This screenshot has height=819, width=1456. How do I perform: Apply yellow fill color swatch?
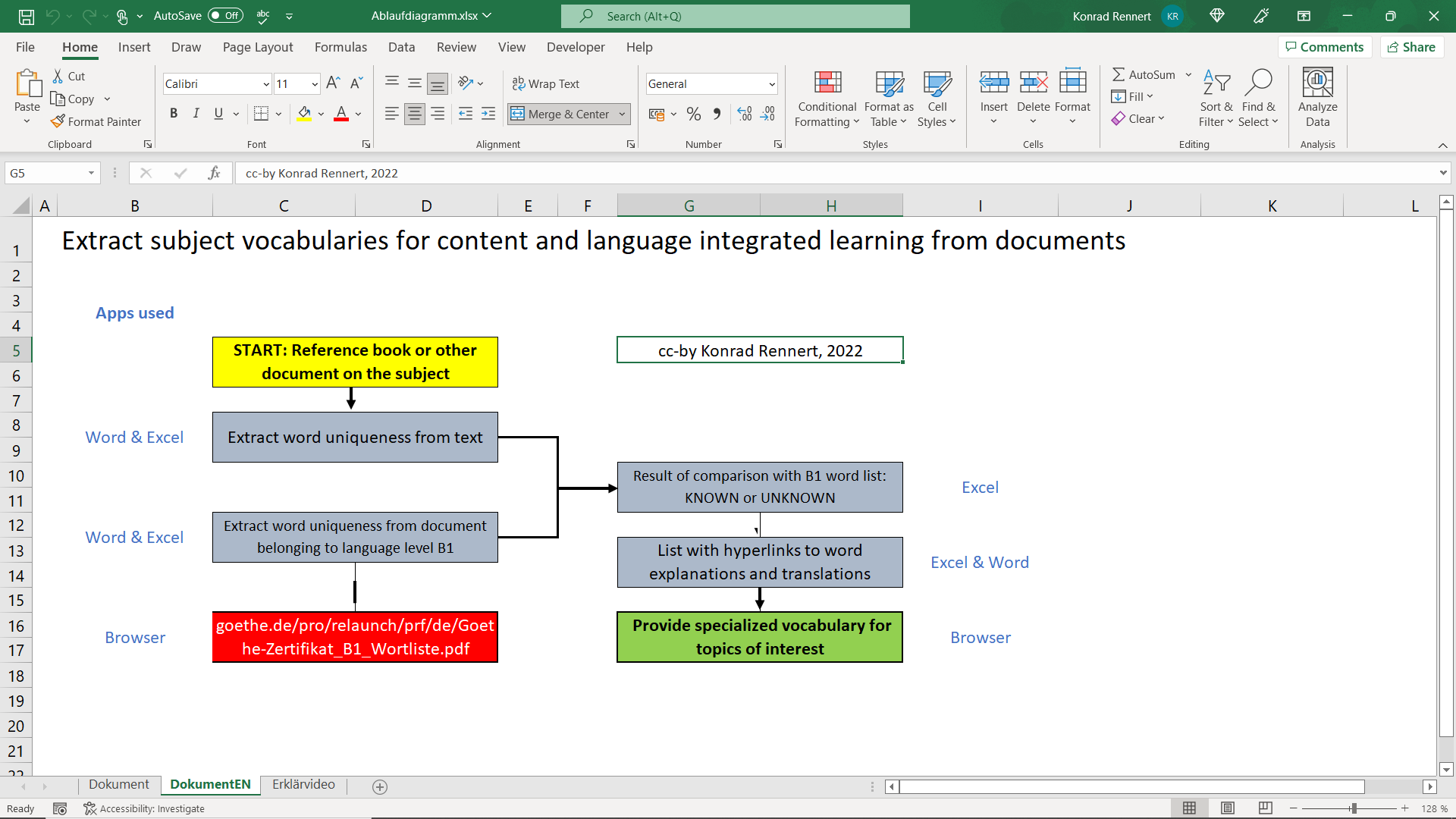(305, 114)
